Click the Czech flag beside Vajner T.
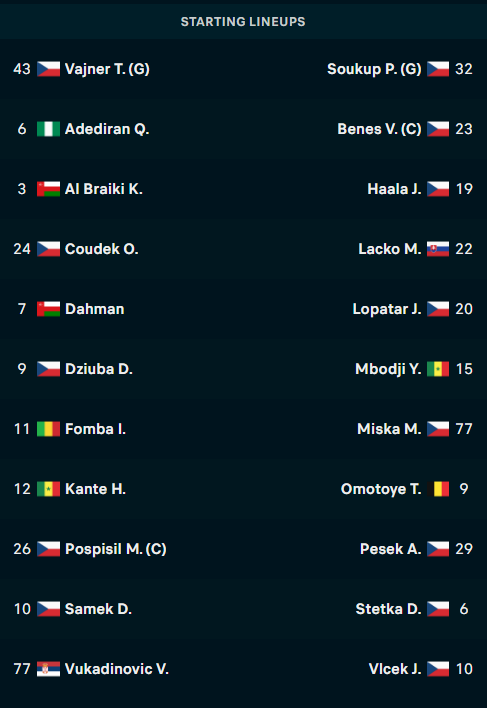 coord(48,69)
